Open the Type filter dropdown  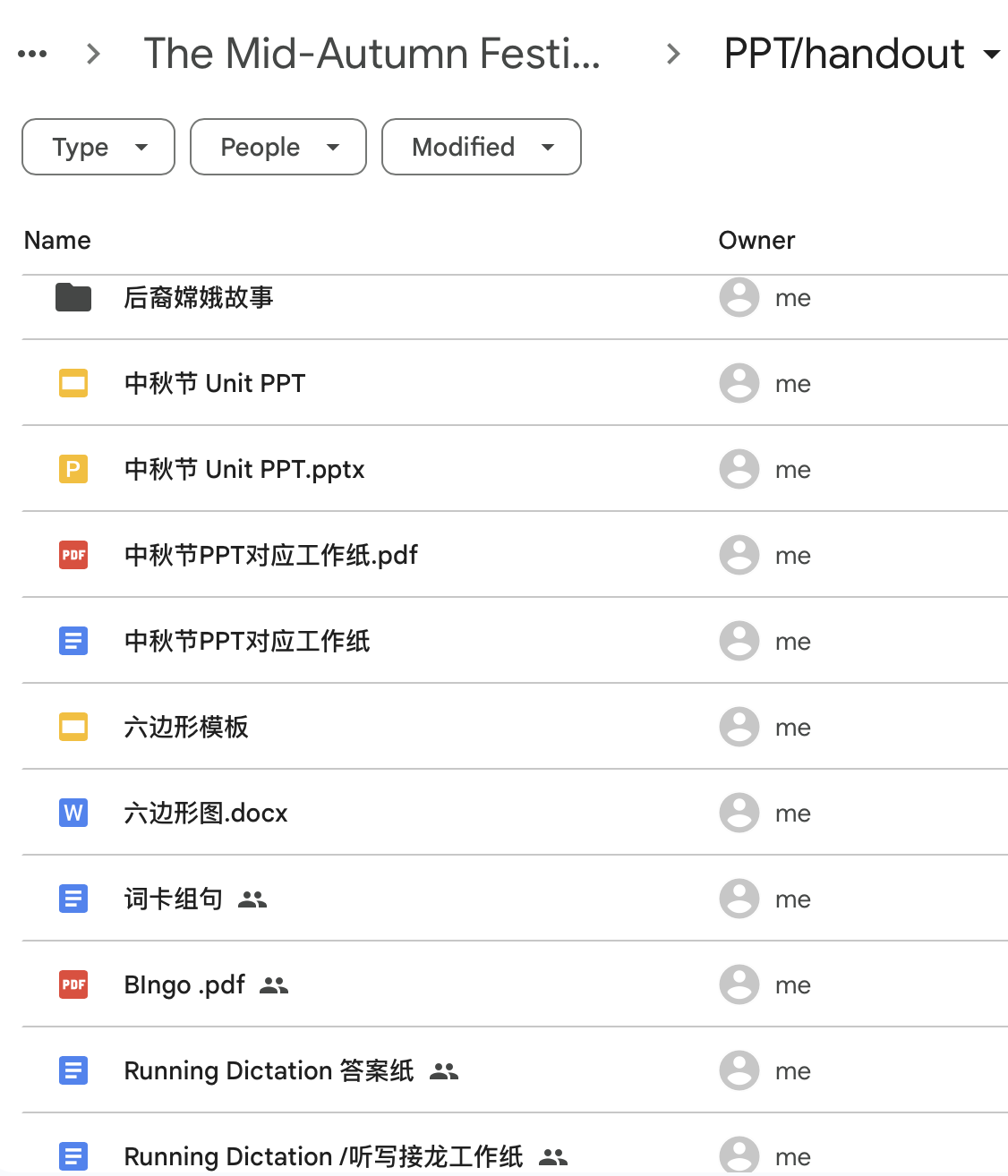pyautogui.click(x=98, y=147)
